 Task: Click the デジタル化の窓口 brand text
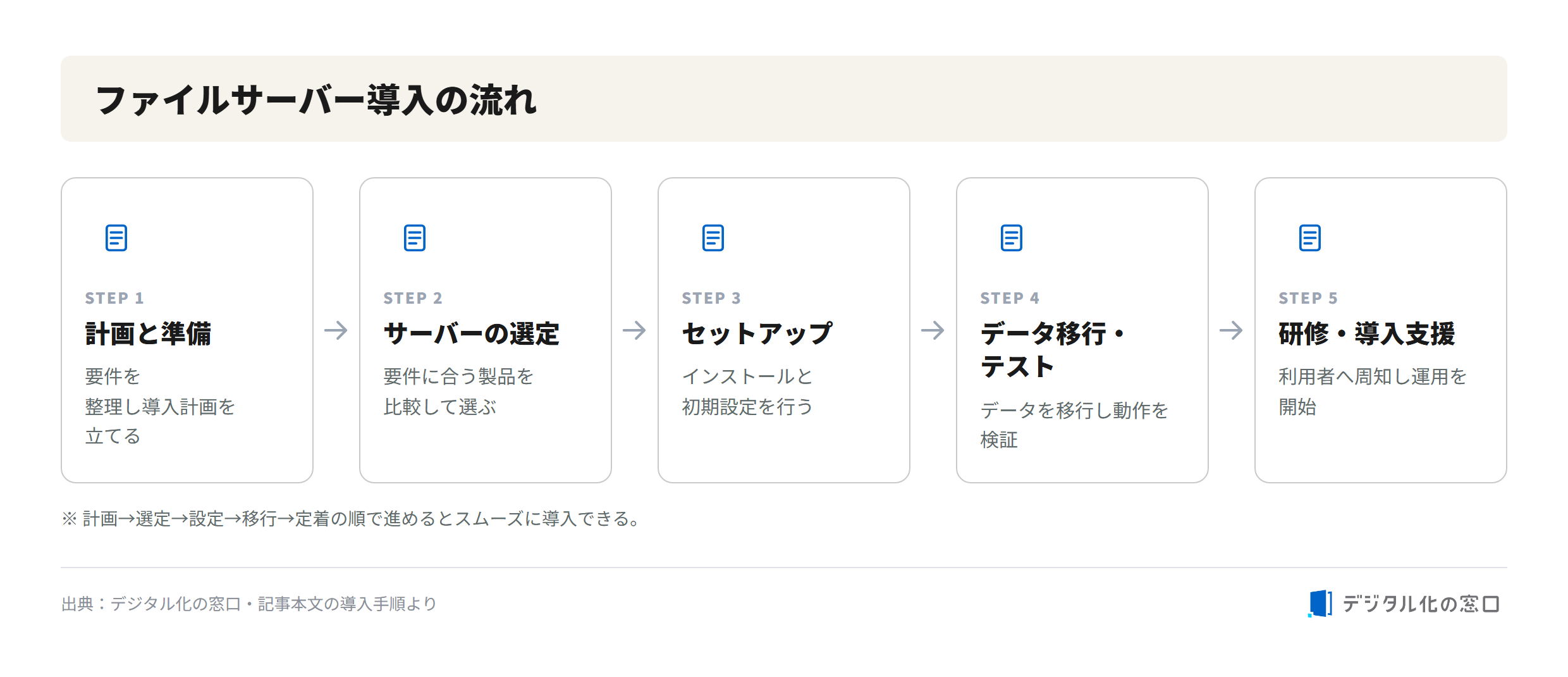point(1421,604)
